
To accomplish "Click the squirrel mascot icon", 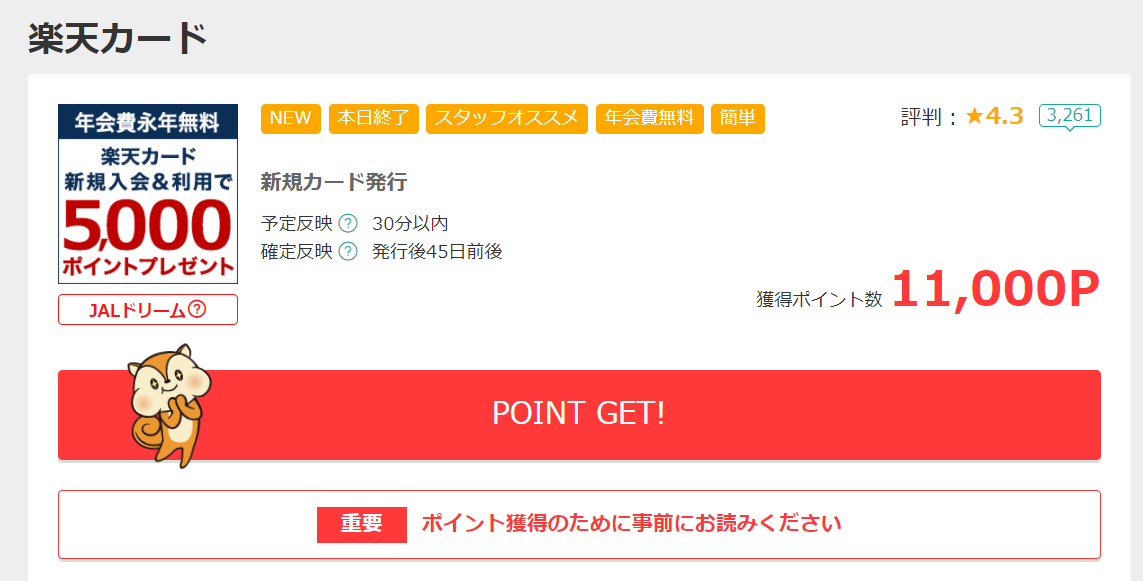I will (168, 405).
